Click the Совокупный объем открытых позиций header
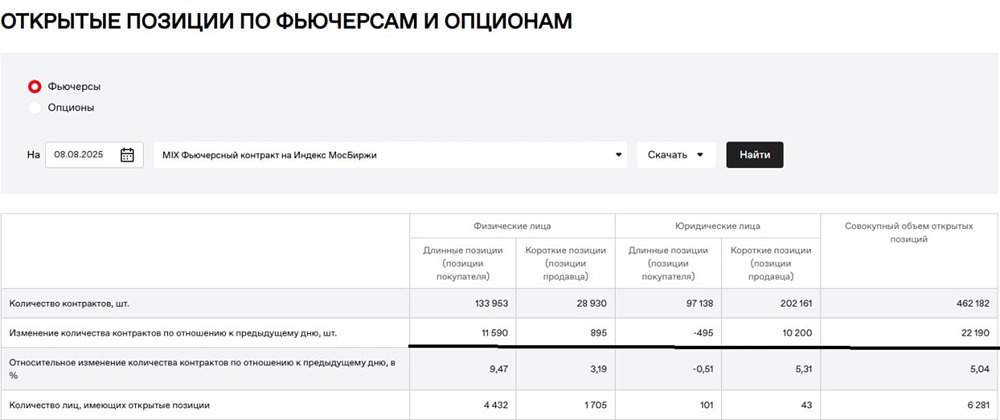The height and width of the screenshot is (420, 1000). coord(909,233)
